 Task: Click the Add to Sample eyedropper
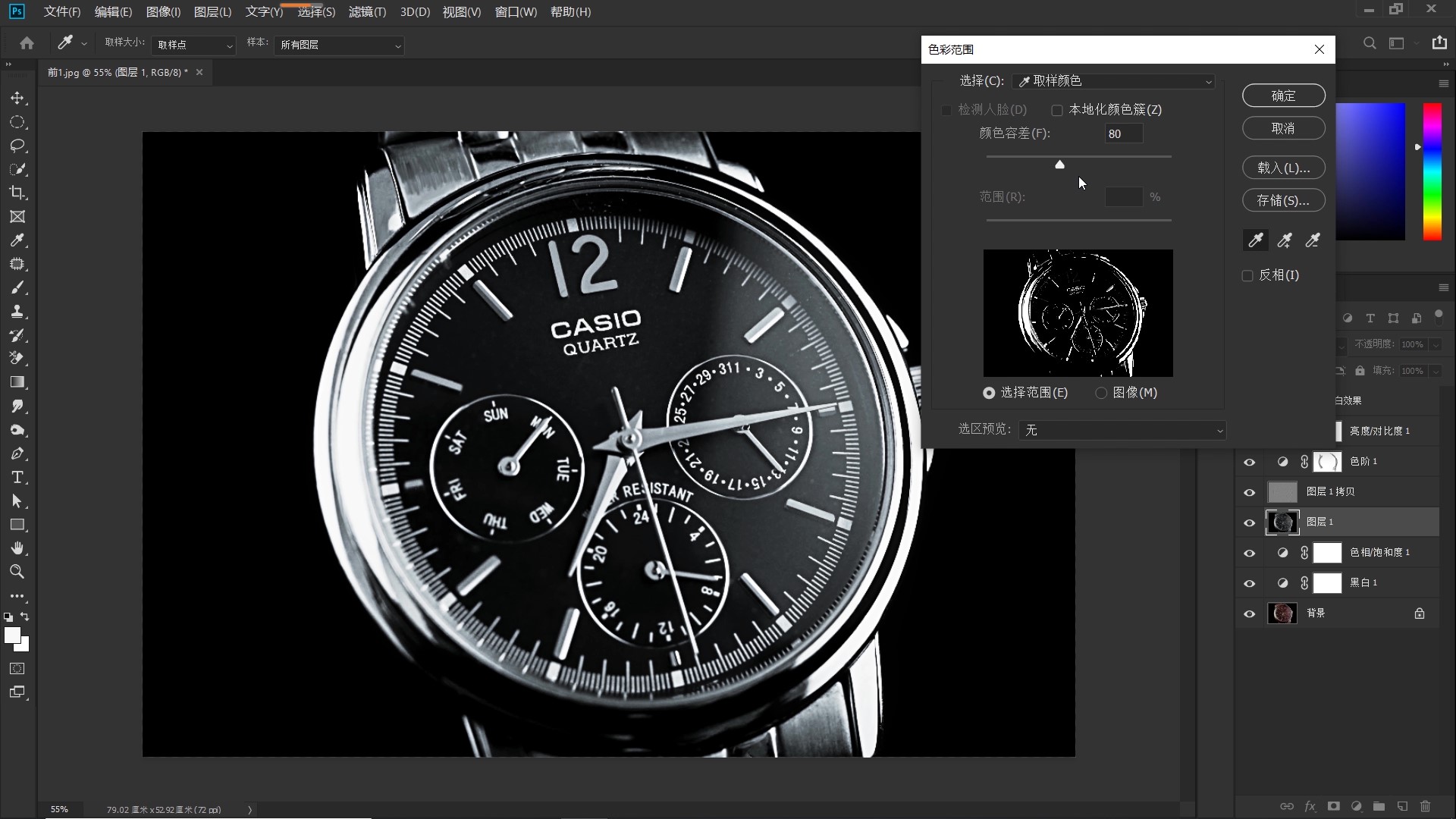click(1284, 241)
